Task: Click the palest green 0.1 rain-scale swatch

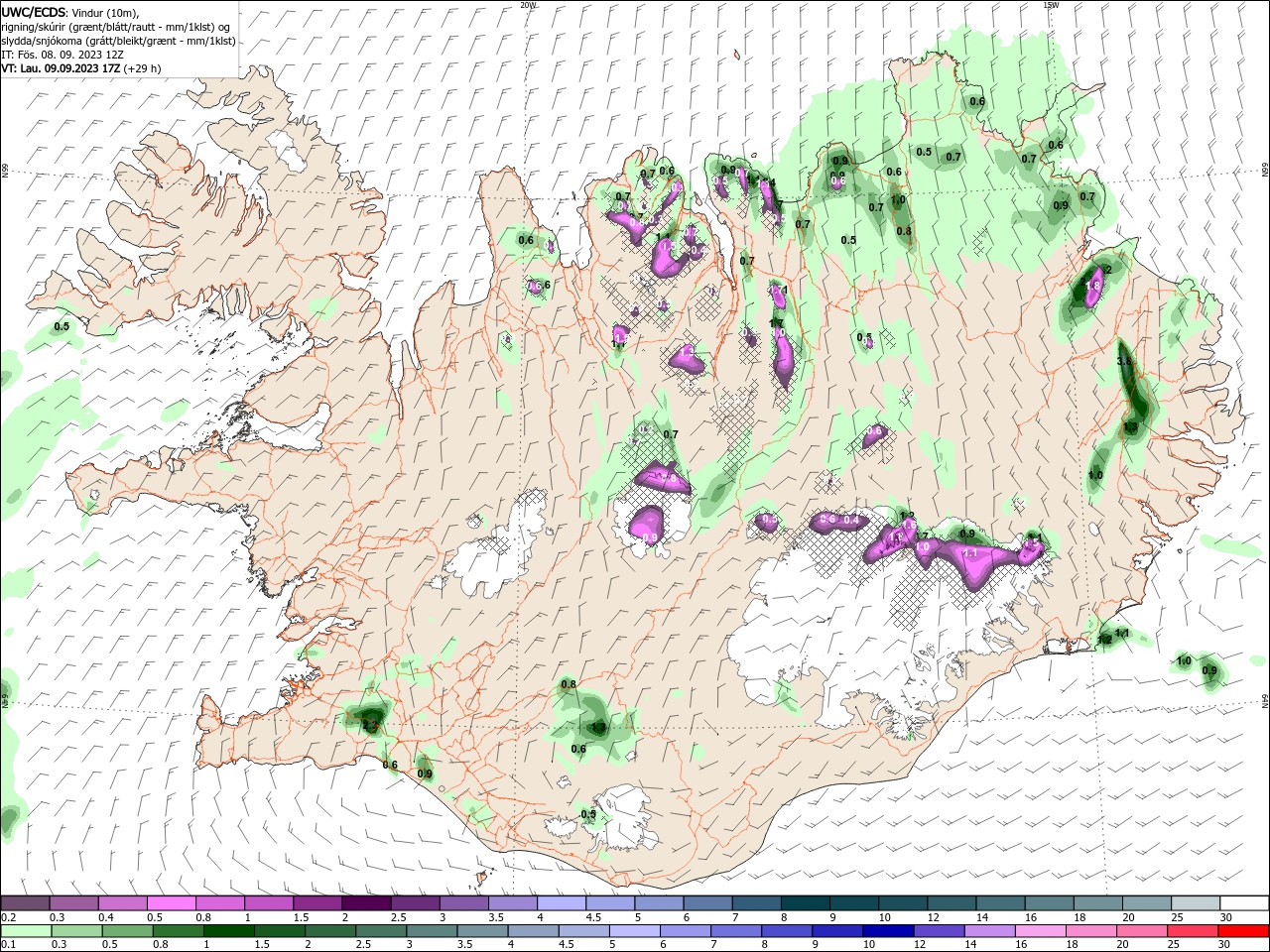Action: [x=25, y=931]
